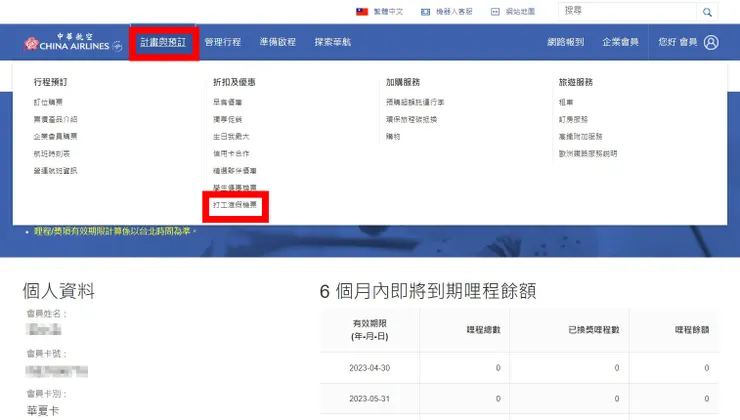Select the prepaid baggage link under 加購服務
This screenshot has height=420, width=740.
coord(415,102)
